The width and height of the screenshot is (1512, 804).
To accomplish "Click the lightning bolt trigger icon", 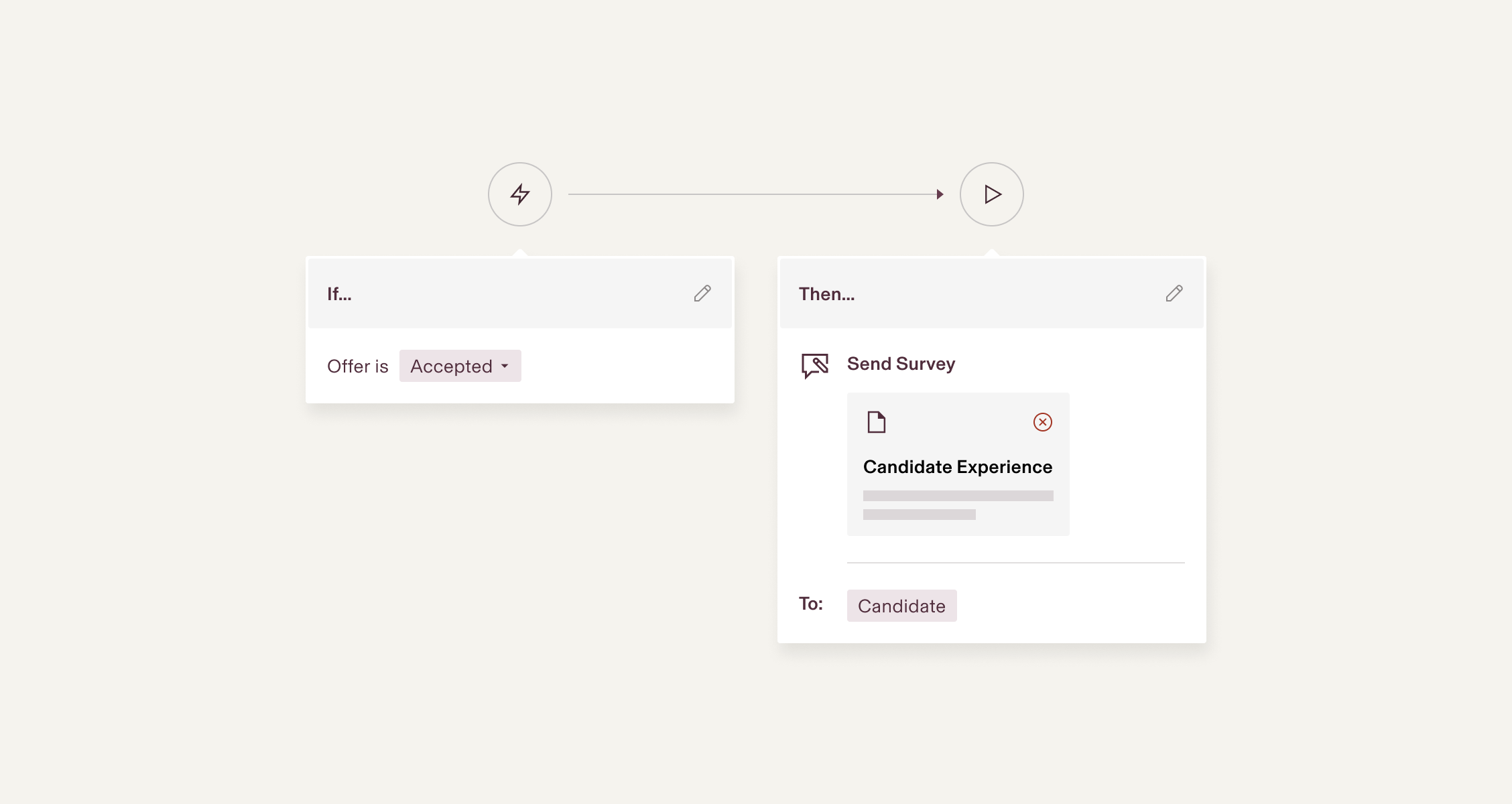I will pyautogui.click(x=519, y=194).
